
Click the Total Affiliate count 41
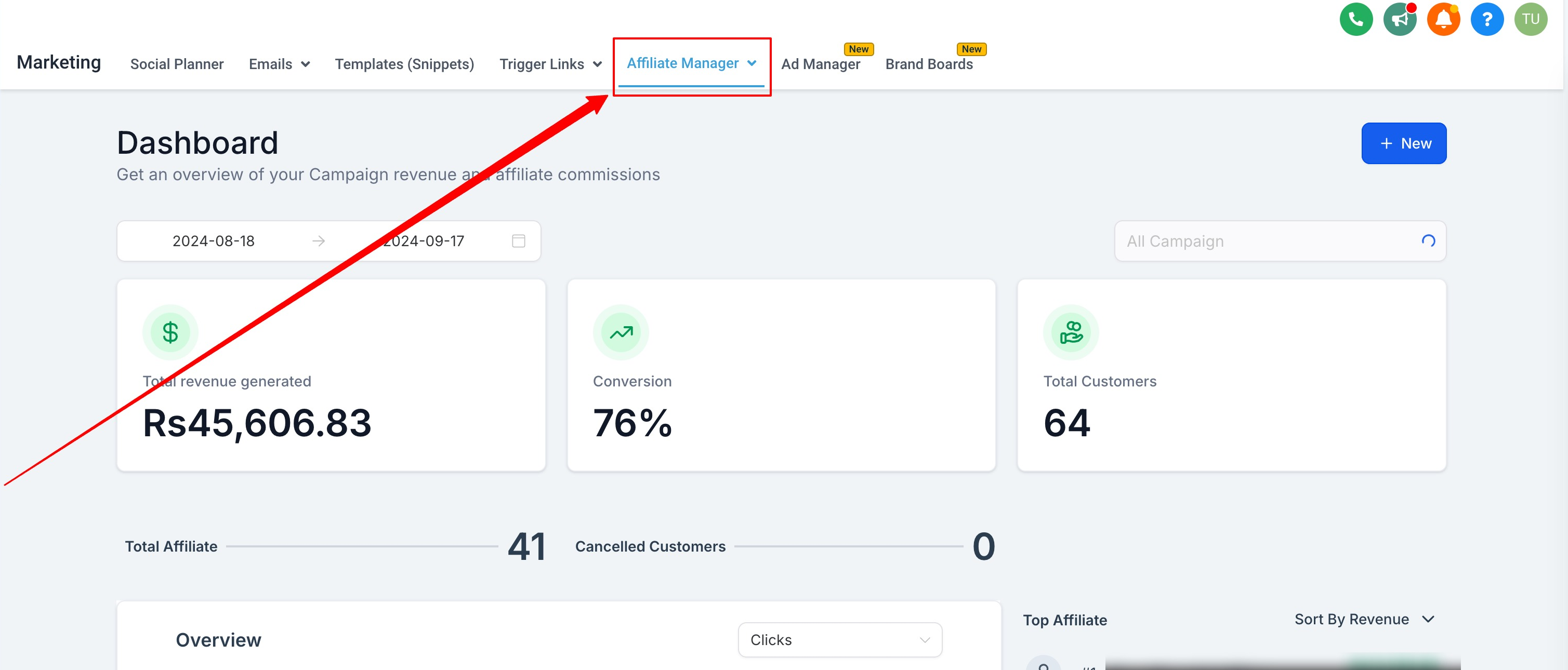tap(526, 546)
